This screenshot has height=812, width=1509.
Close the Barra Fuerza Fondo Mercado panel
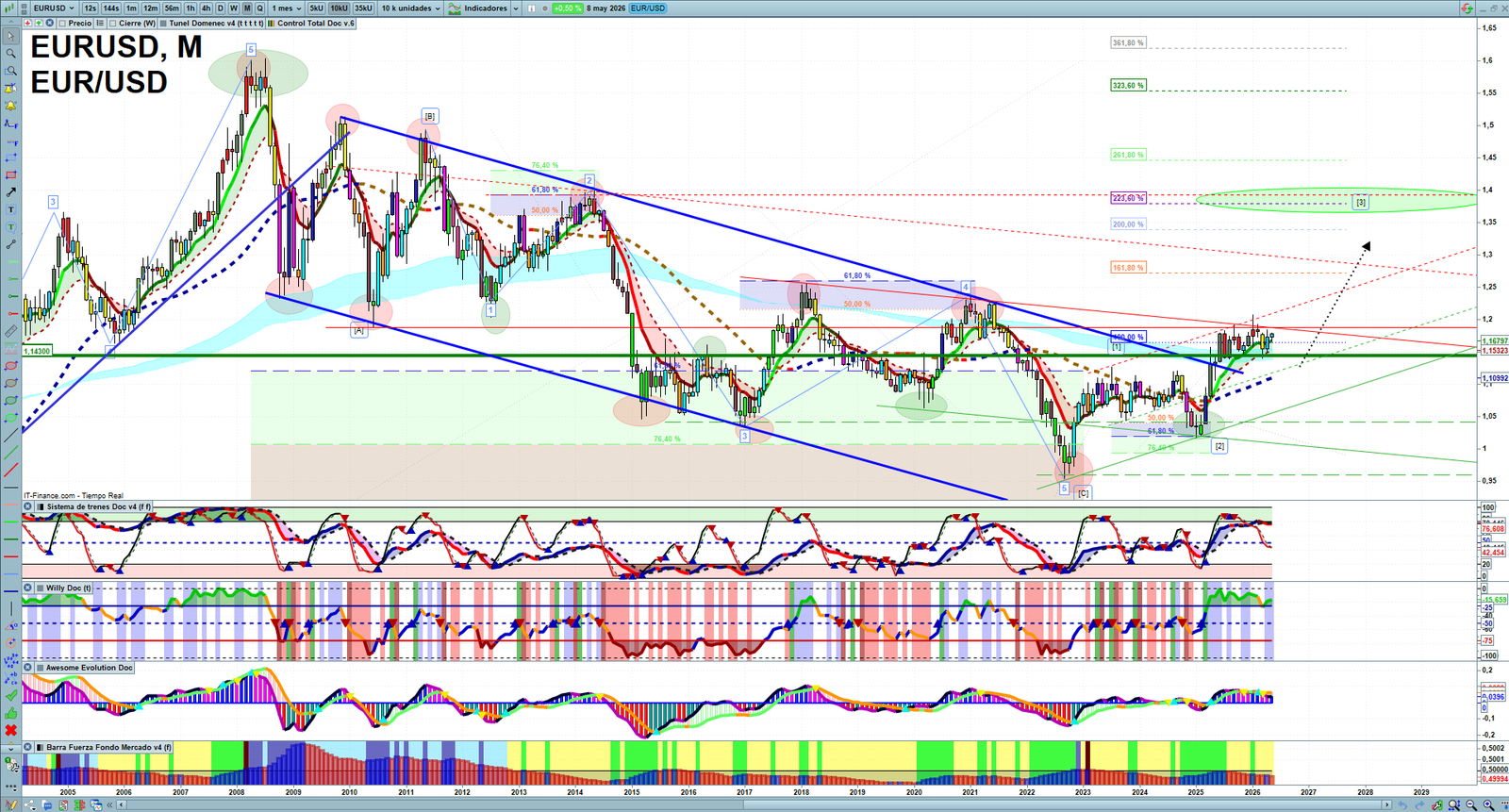[28, 747]
